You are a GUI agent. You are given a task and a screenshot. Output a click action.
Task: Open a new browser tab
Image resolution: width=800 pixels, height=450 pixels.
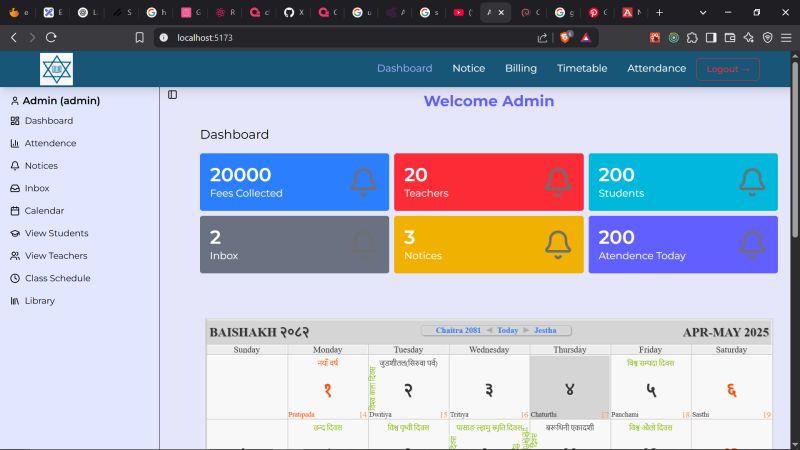point(659,13)
